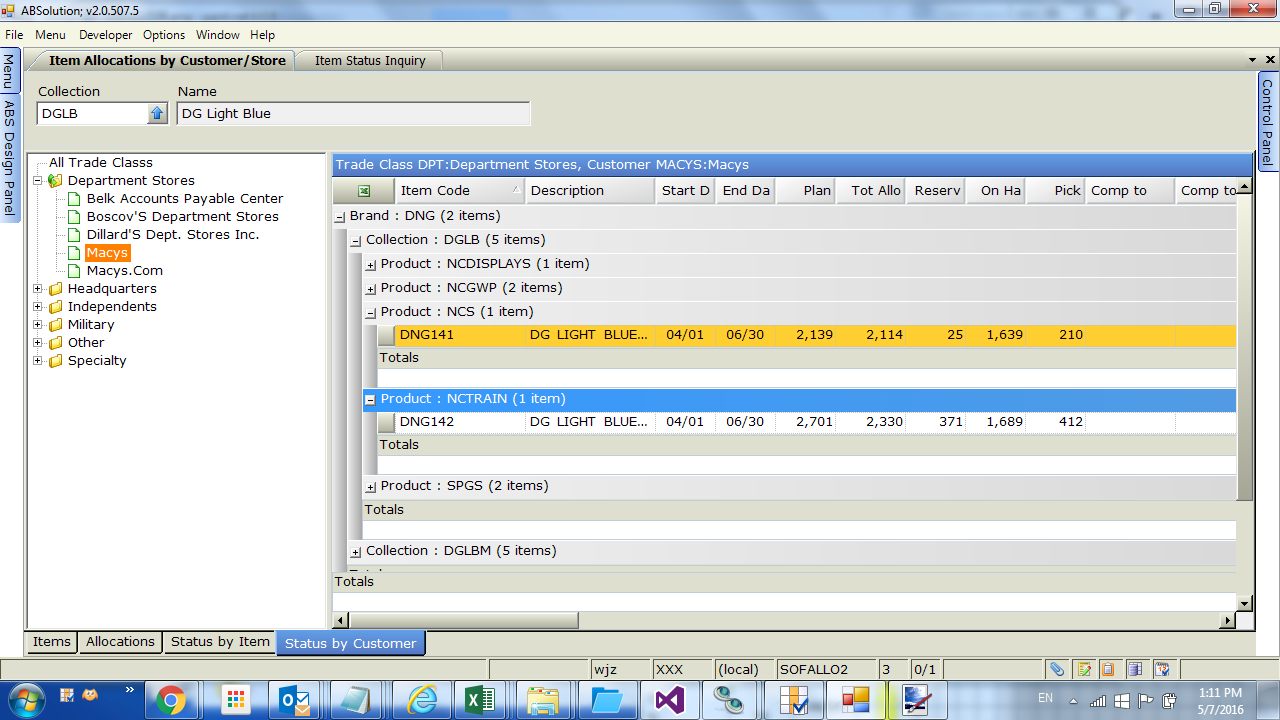Click the Plan column header
The height and width of the screenshot is (720, 1280).
pos(805,191)
